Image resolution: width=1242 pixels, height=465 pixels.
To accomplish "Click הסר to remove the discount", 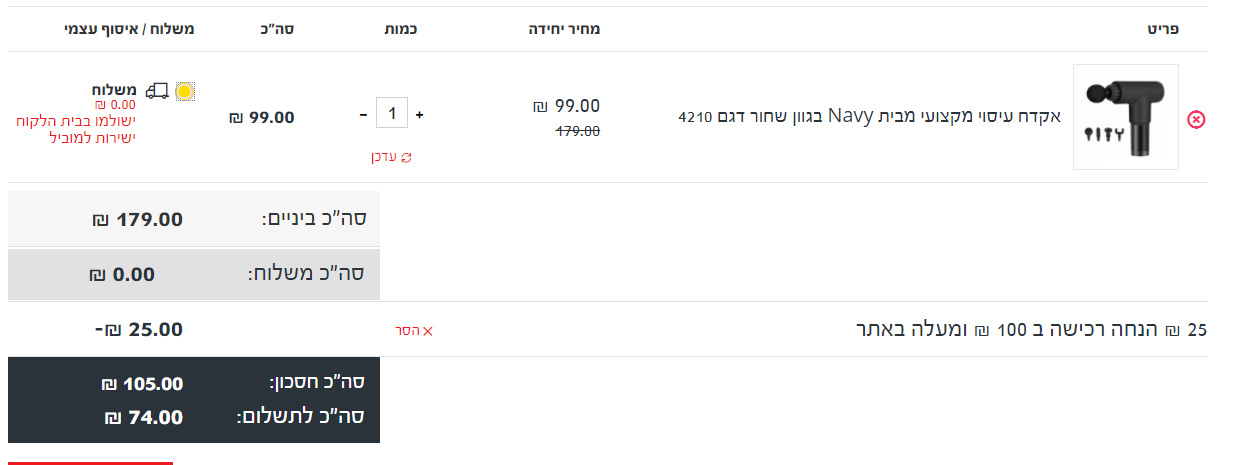I will click(x=408, y=331).
